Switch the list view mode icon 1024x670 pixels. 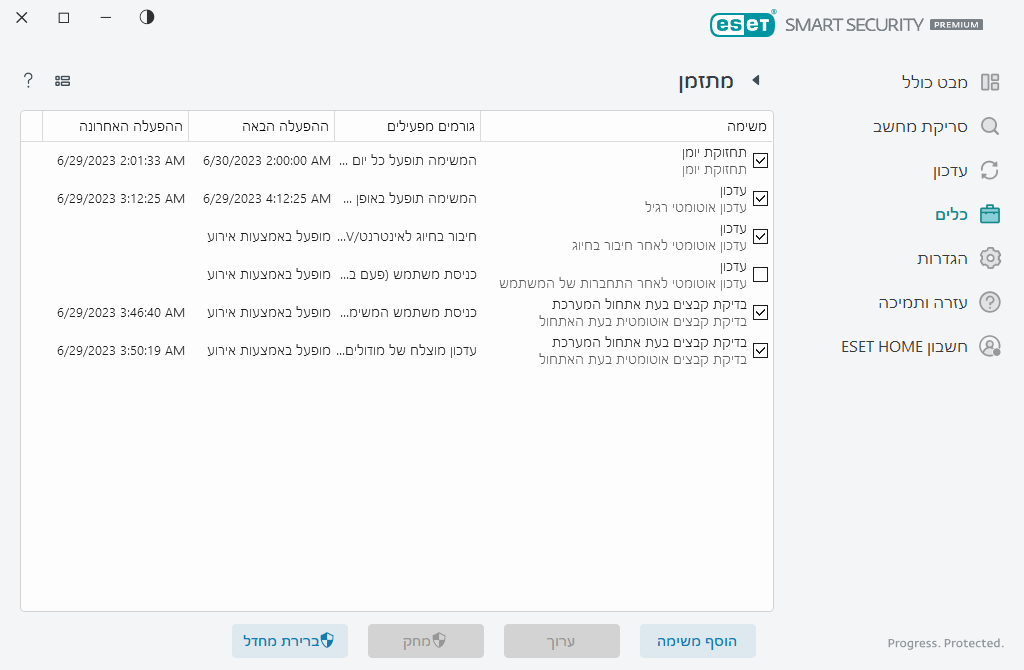[x=62, y=80]
